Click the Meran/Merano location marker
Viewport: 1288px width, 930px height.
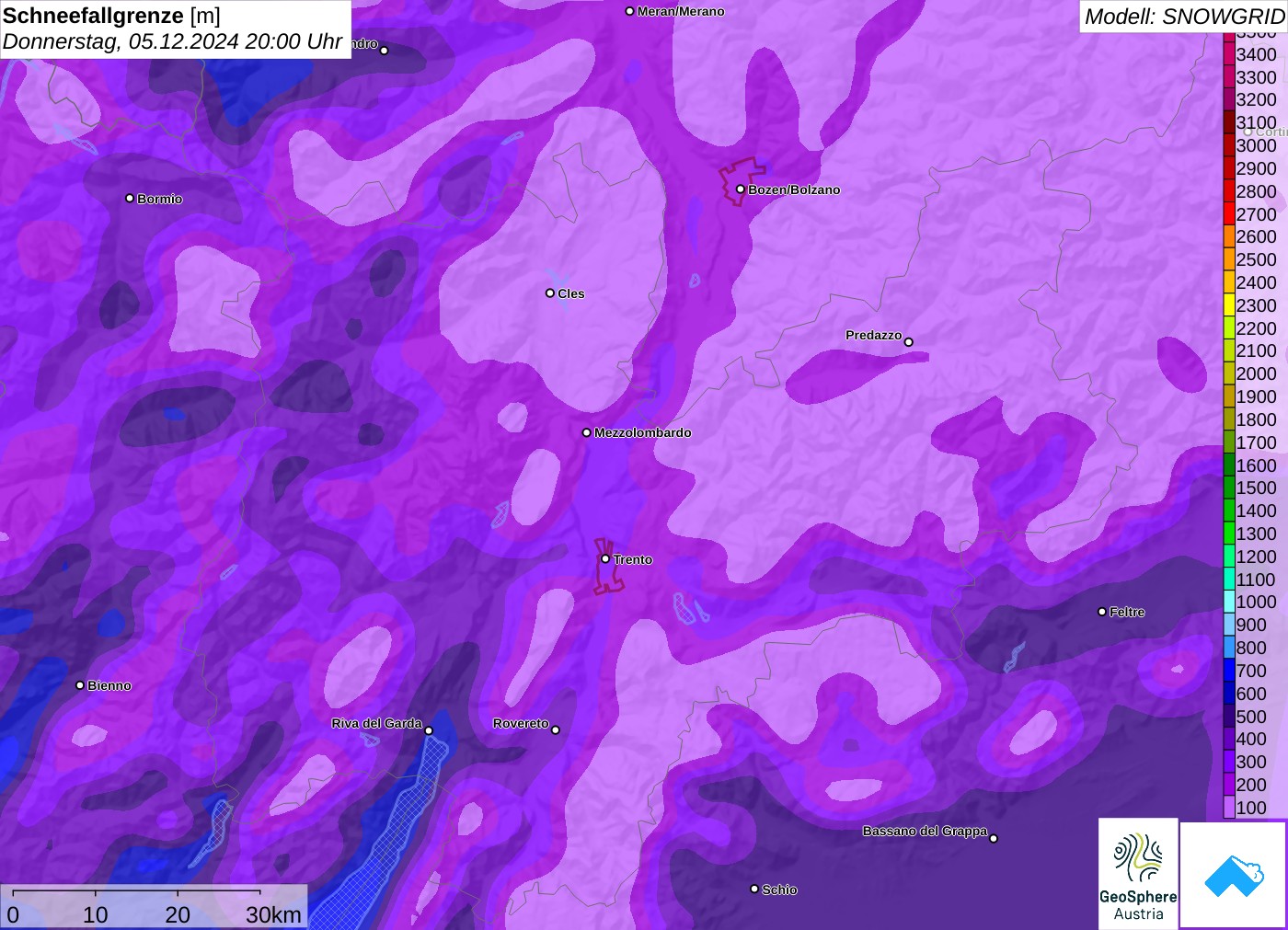[x=630, y=11]
